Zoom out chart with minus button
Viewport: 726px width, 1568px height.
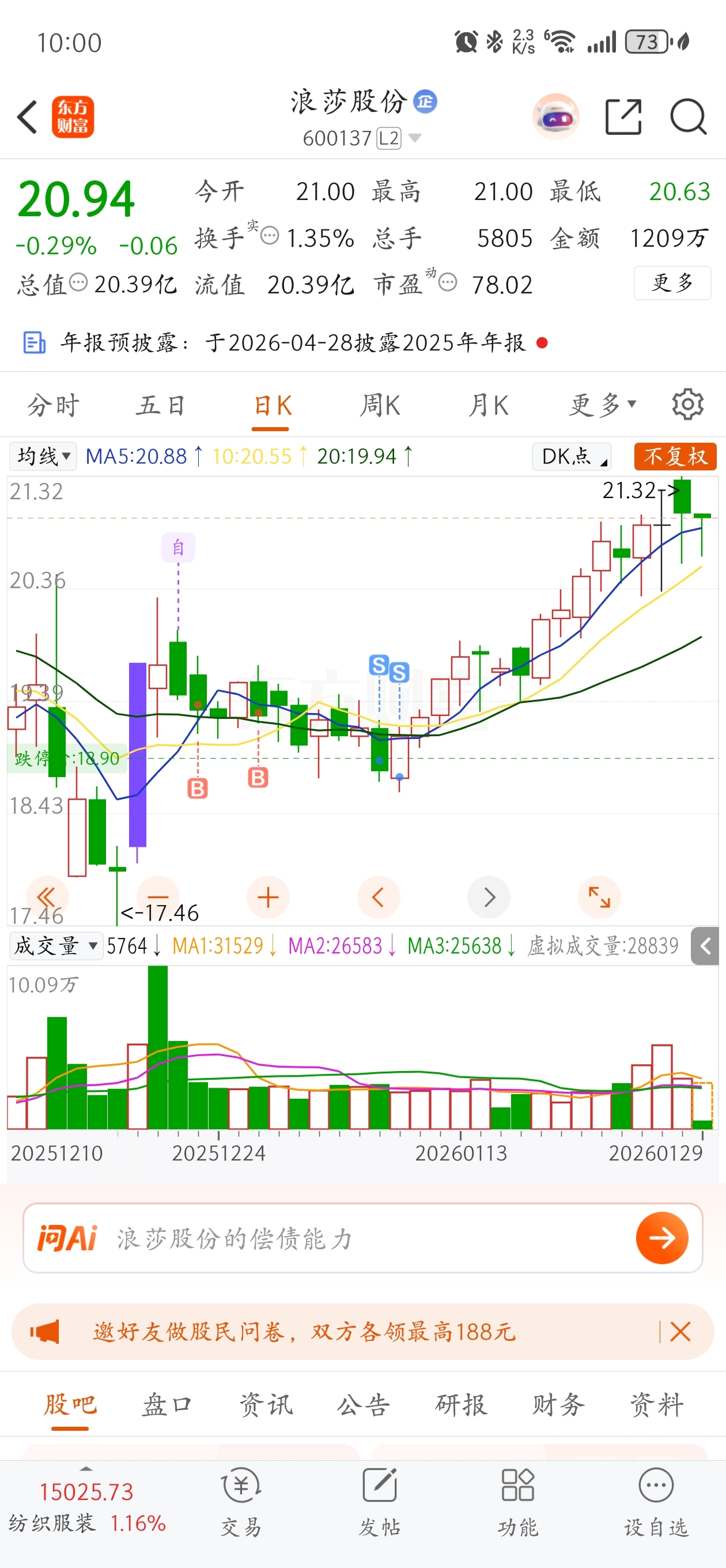click(158, 897)
